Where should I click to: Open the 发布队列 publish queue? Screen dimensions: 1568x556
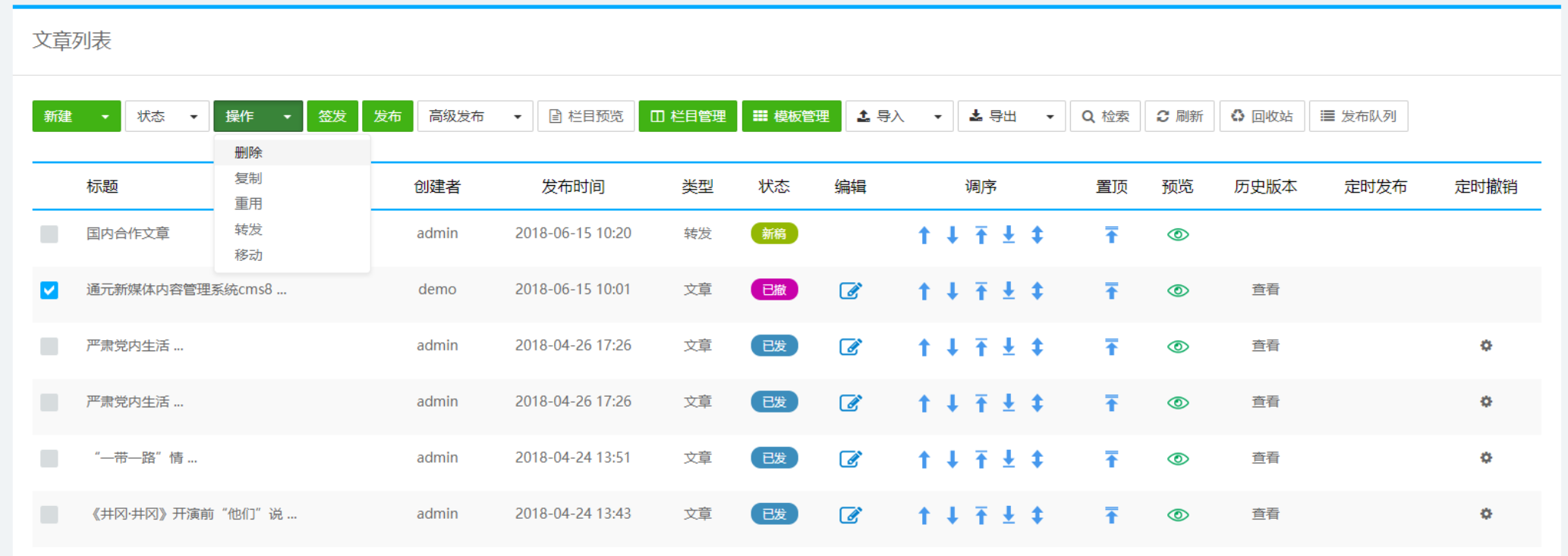click(x=1358, y=116)
